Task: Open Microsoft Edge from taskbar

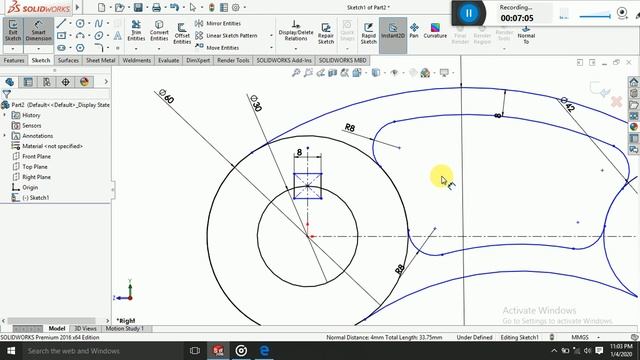Action: coord(264,351)
